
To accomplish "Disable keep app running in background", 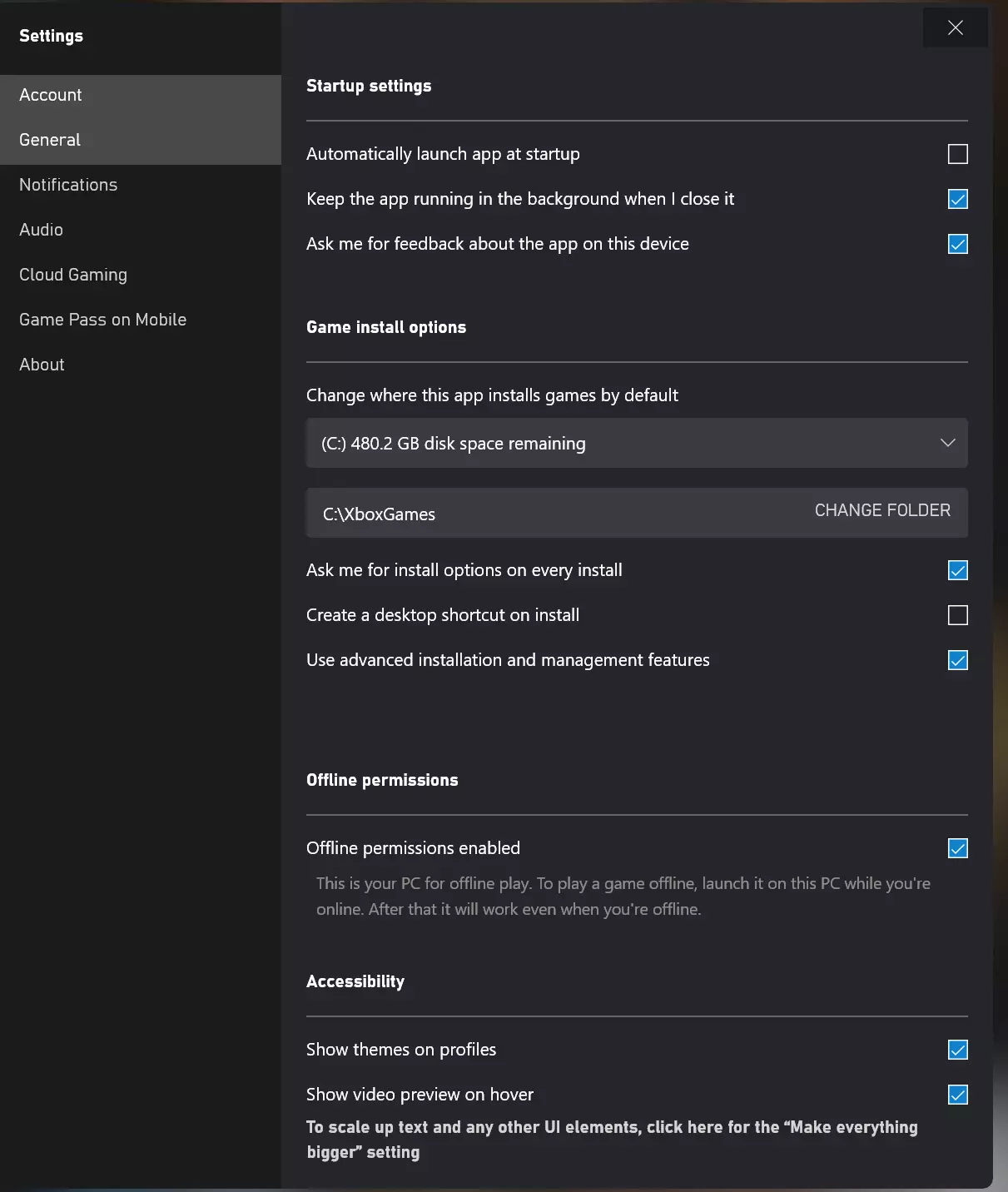I will [958, 199].
